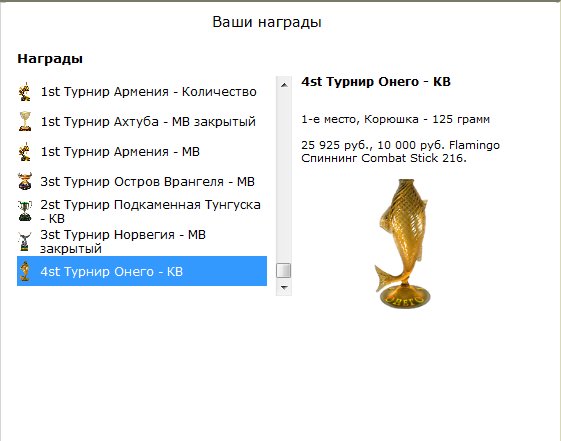Click trophy icon for Армения - Количество award
The width and height of the screenshot is (561, 441).
click(25, 92)
